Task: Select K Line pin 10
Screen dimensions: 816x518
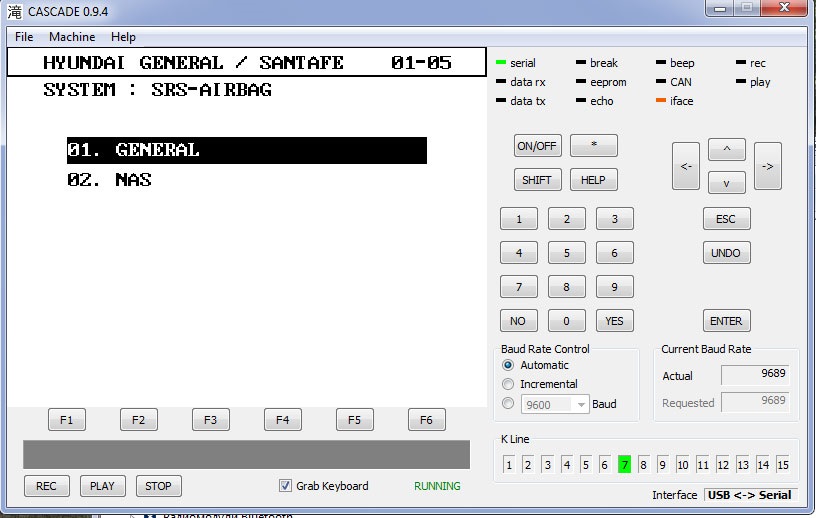Action: tap(682, 464)
